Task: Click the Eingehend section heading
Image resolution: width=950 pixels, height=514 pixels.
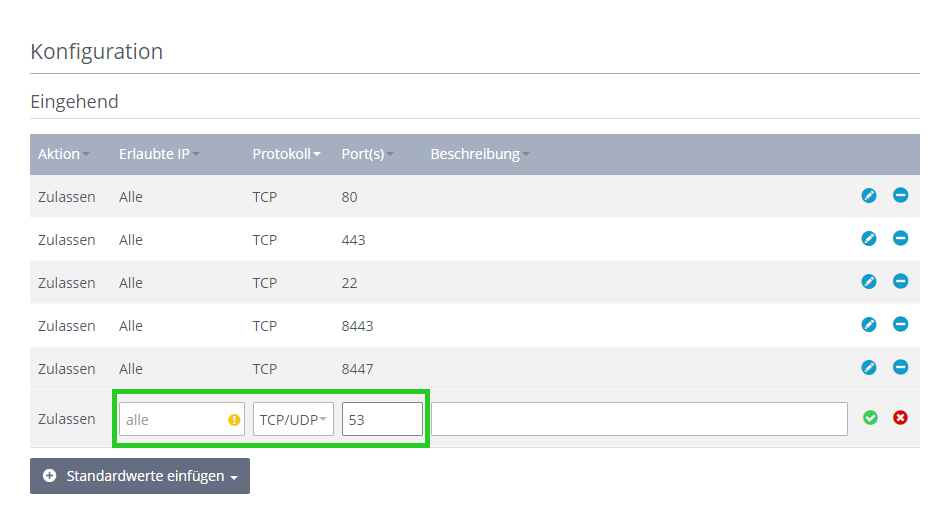Action: (x=75, y=101)
